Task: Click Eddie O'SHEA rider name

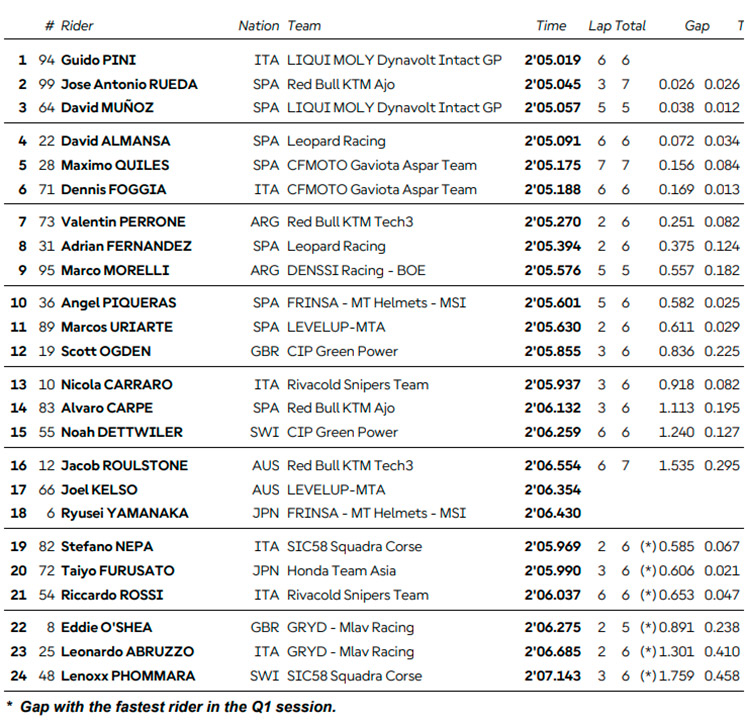Action: click(106, 627)
